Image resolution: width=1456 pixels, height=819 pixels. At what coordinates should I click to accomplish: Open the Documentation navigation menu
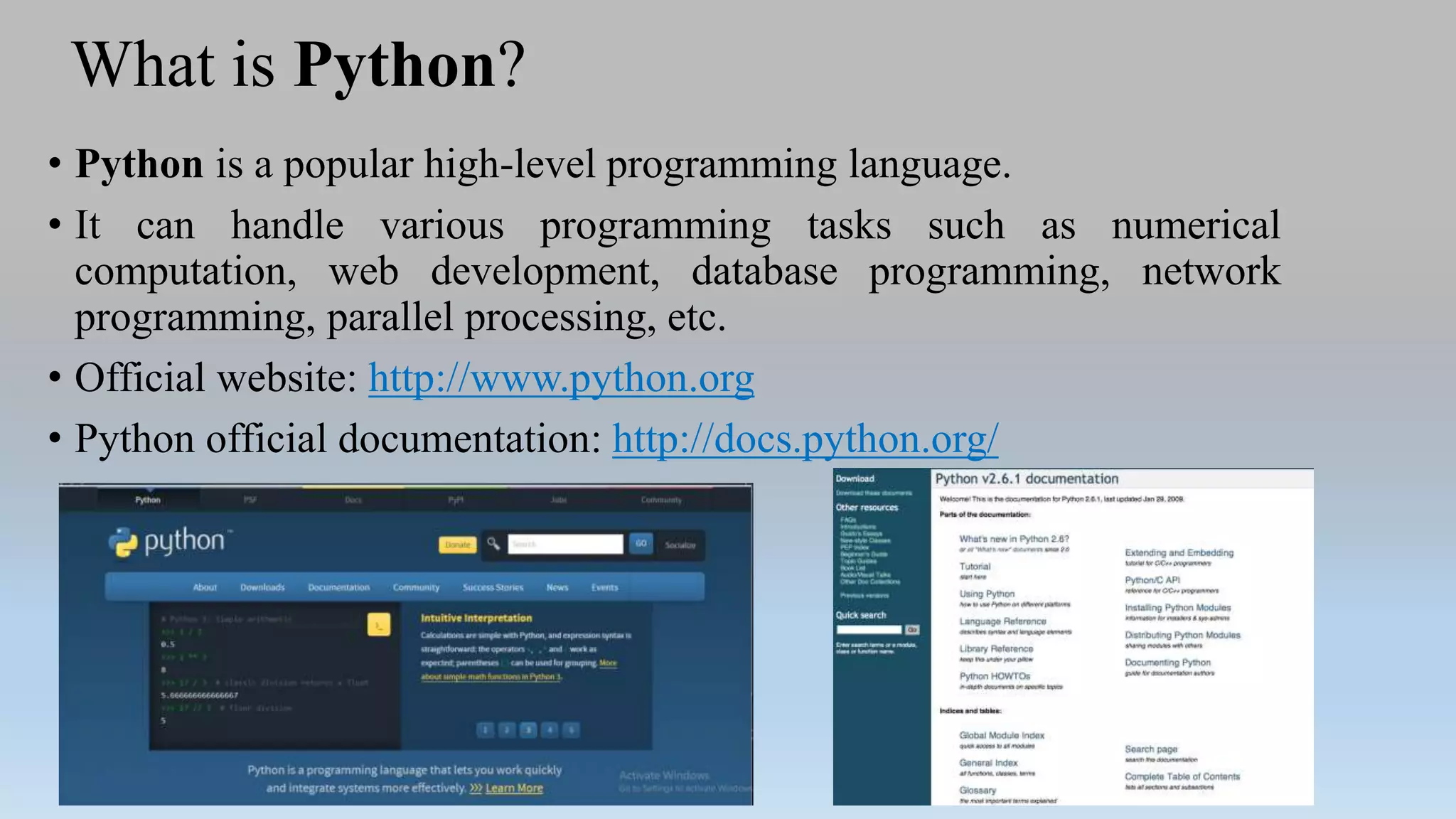click(338, 587)
